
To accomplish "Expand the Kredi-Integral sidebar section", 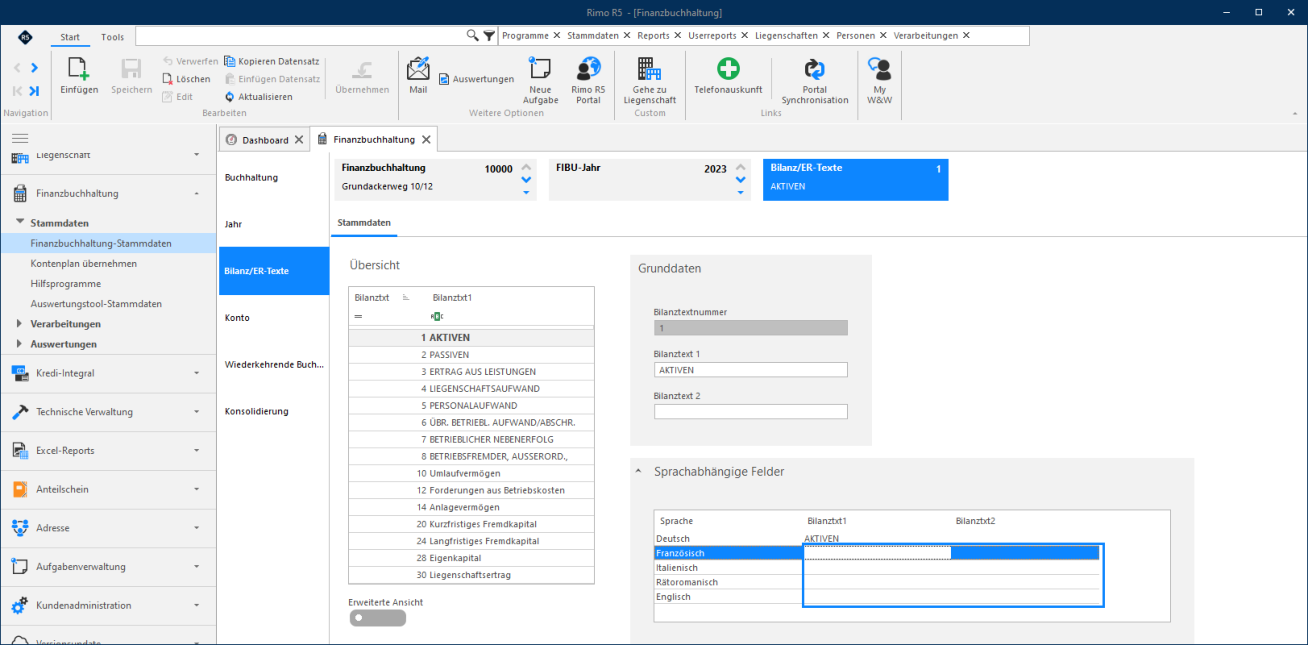I will click(196, 373).
